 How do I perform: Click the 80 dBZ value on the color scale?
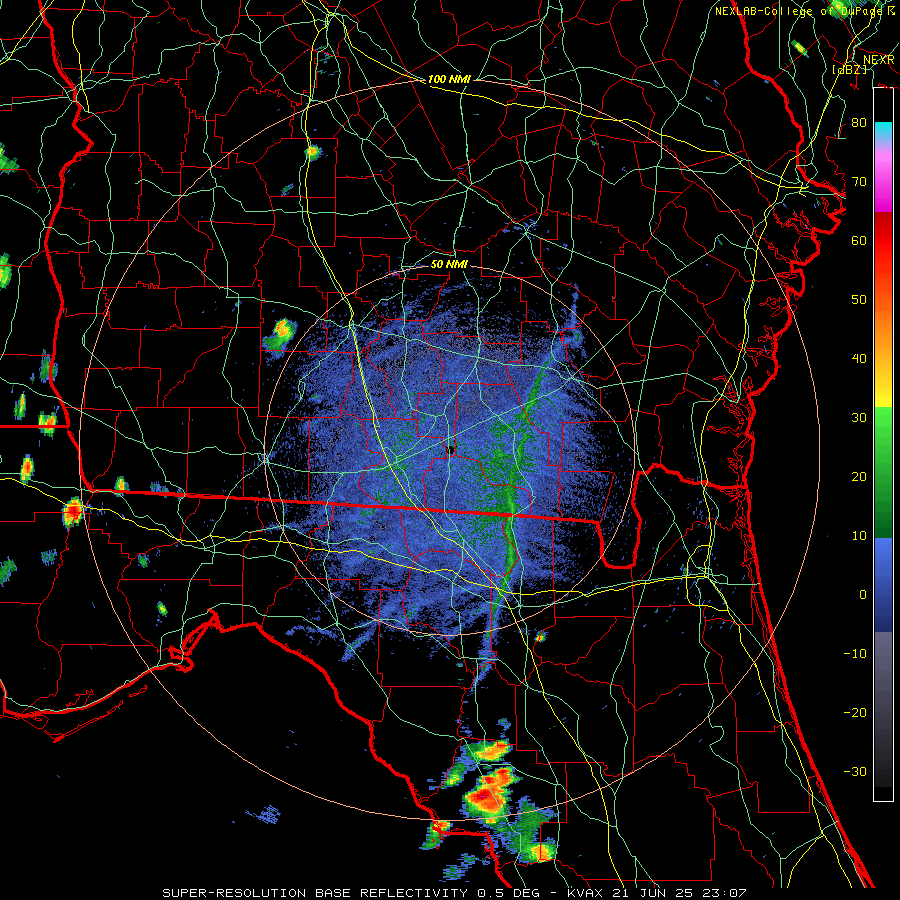859,123
